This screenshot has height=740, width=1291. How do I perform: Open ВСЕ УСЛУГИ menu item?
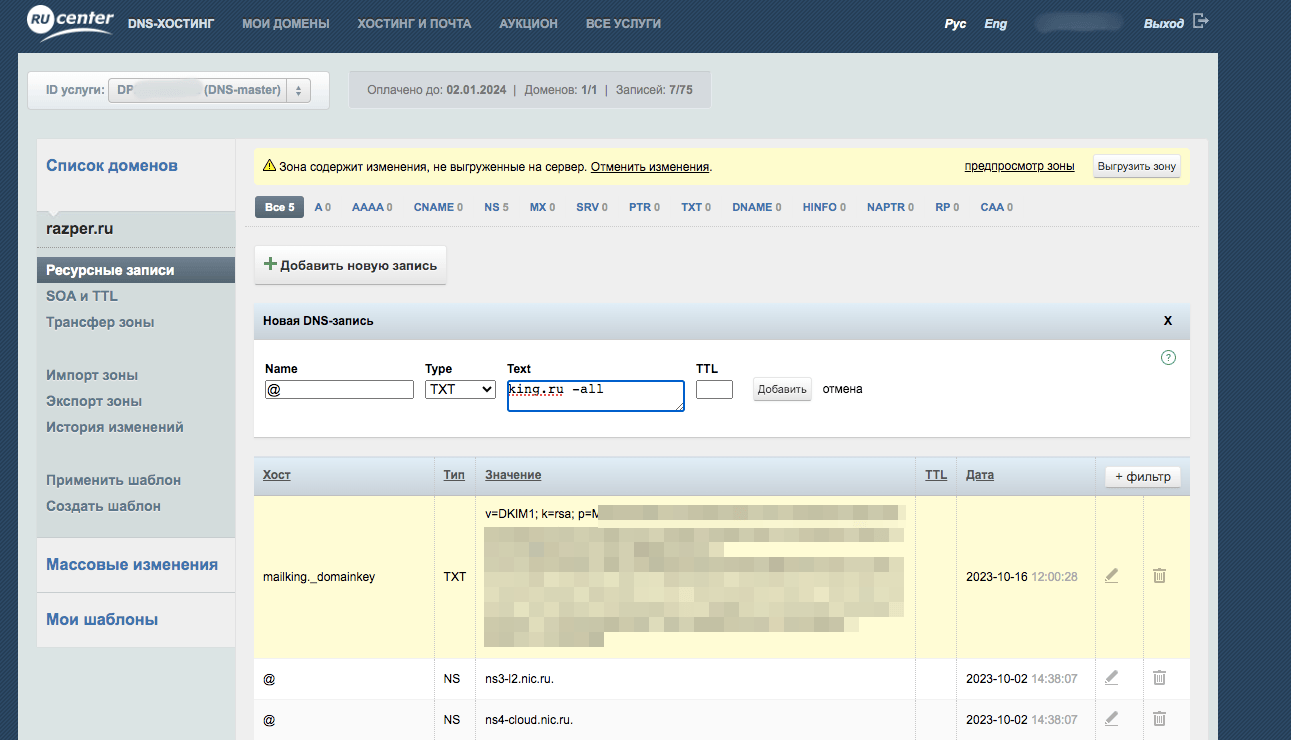(623, 23)
